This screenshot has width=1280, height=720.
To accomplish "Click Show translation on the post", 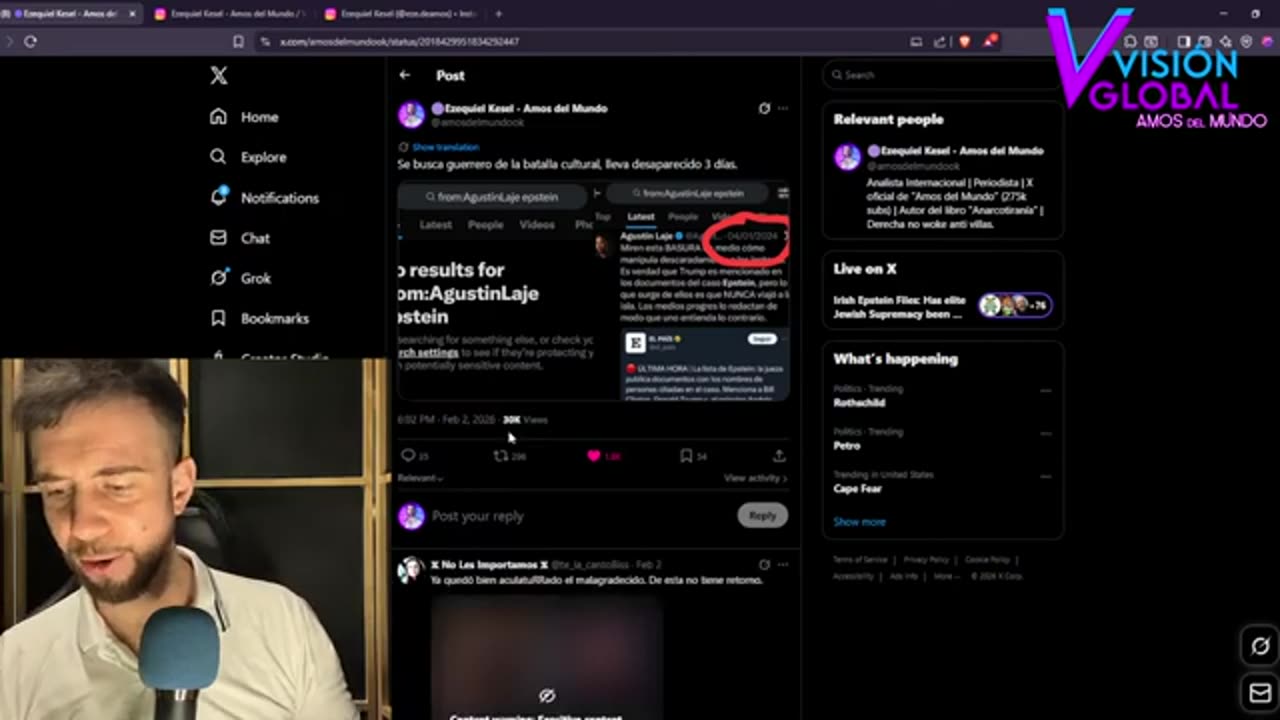I will click(x=445, y=147).
